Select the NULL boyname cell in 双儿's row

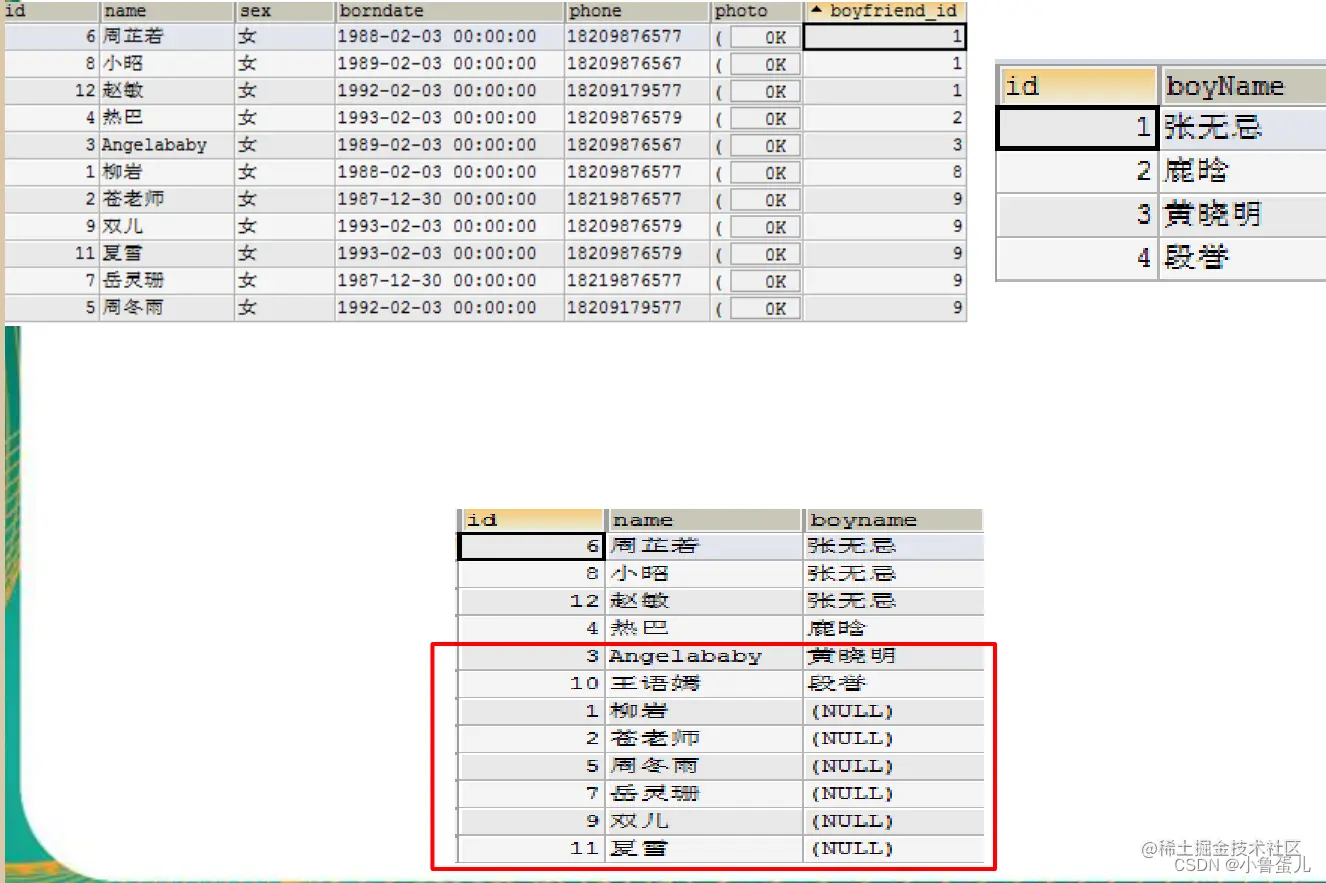coord(893,821)
